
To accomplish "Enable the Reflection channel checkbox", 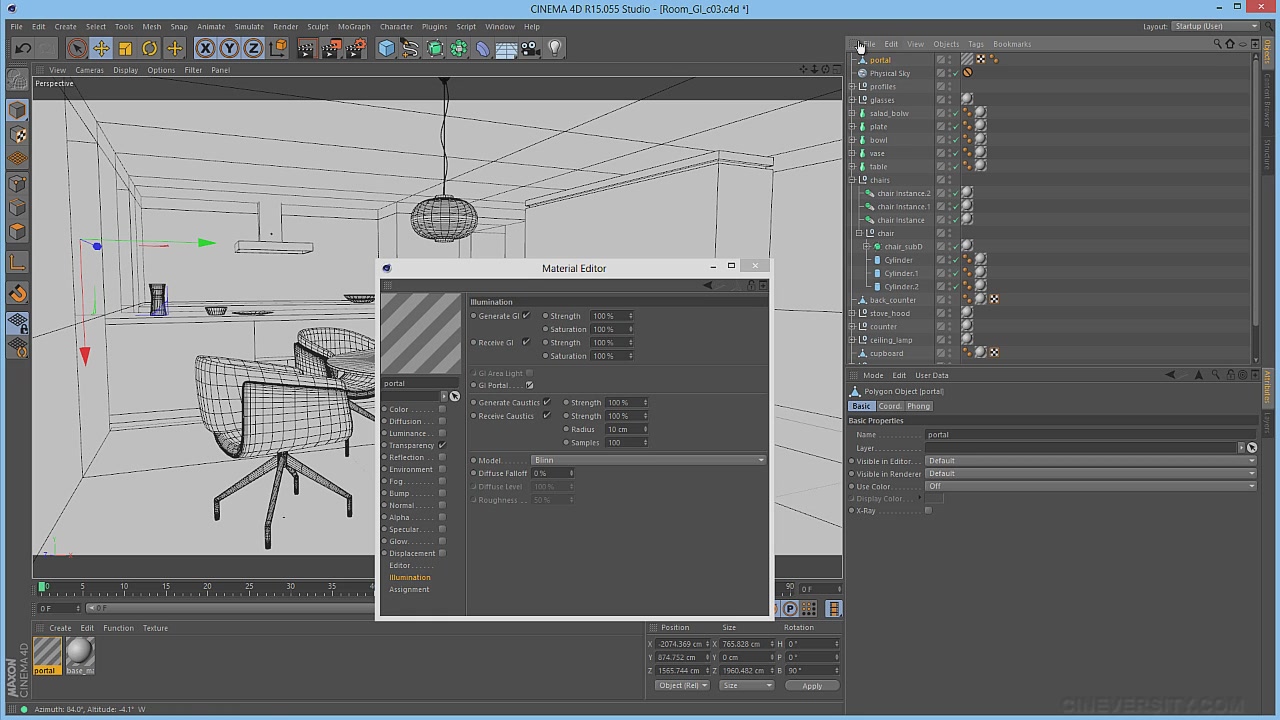I will pyautogui.click(x=442, y=457).
